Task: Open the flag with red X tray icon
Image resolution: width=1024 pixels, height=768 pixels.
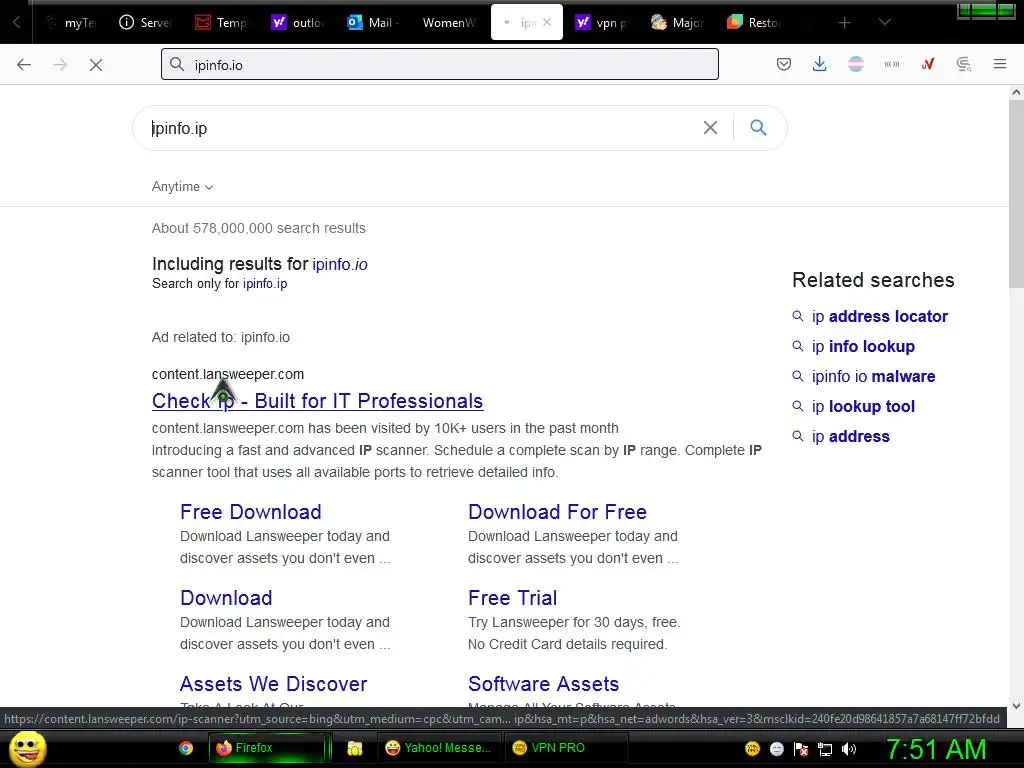Action: 801,749
